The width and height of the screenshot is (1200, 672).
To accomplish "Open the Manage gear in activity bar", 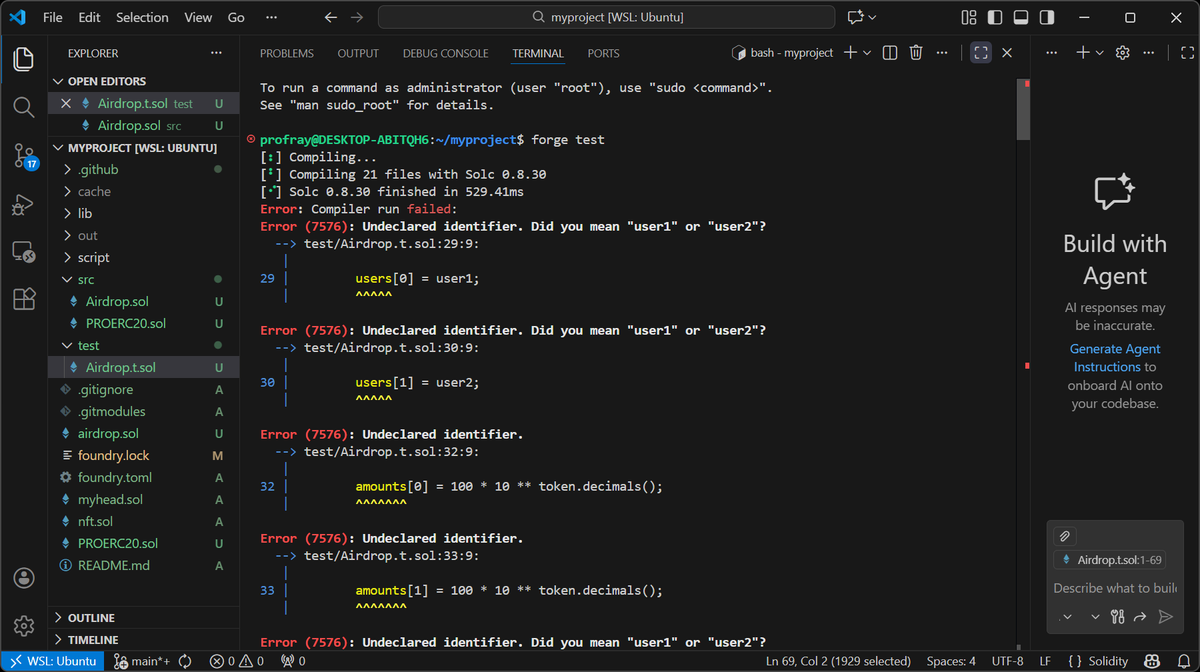I will coord(24,626).
